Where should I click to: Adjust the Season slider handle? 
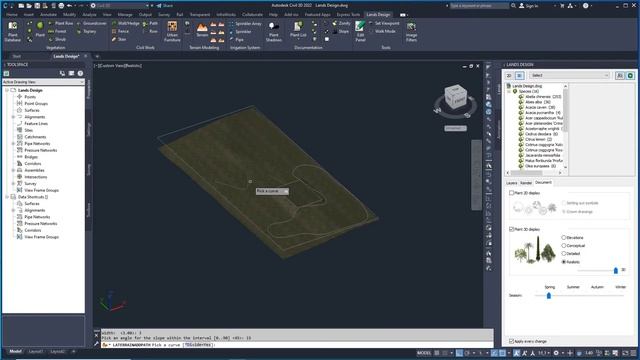(549, 296)
